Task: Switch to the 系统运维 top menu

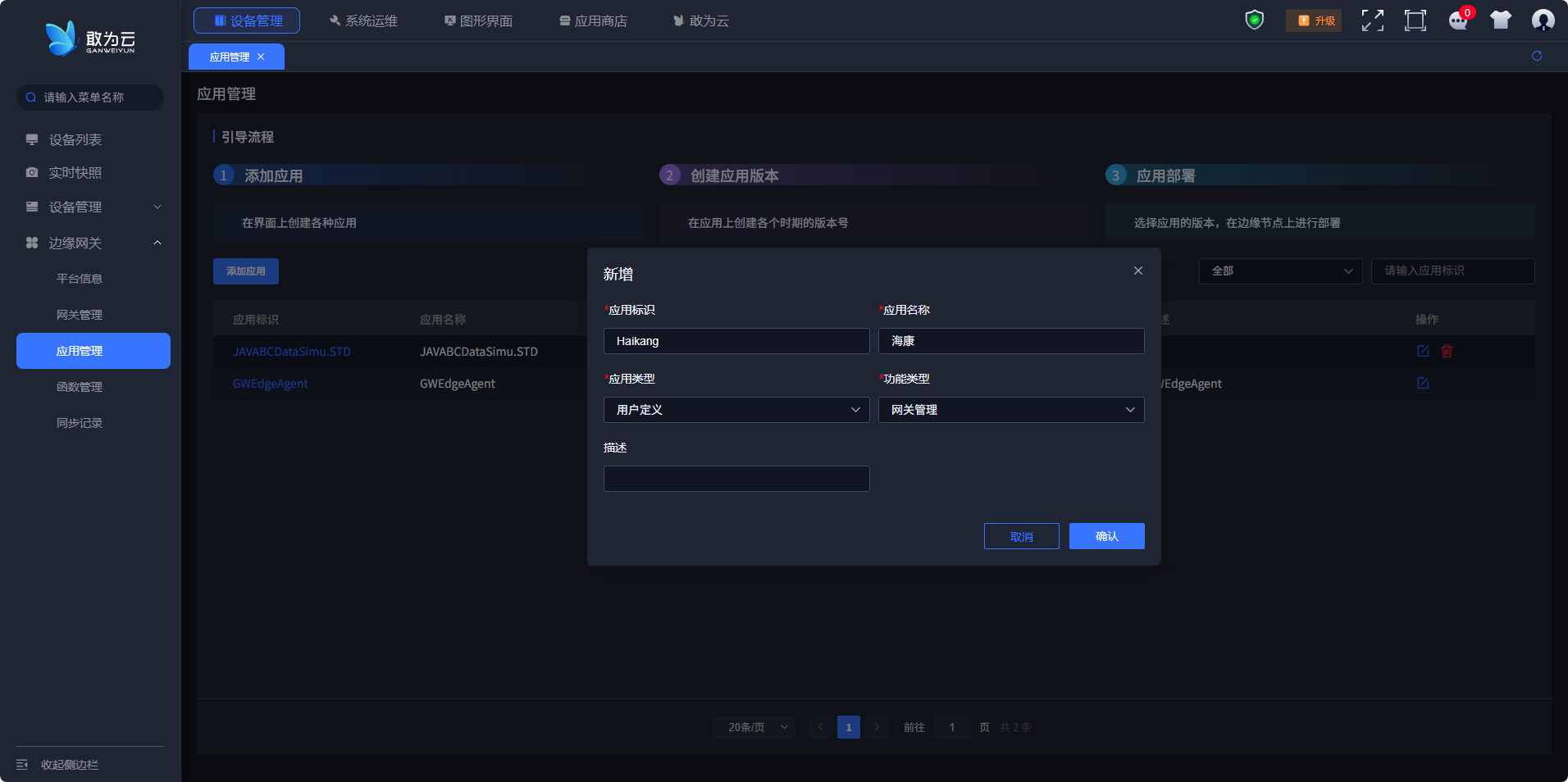Action: click(x=363, y=20)
